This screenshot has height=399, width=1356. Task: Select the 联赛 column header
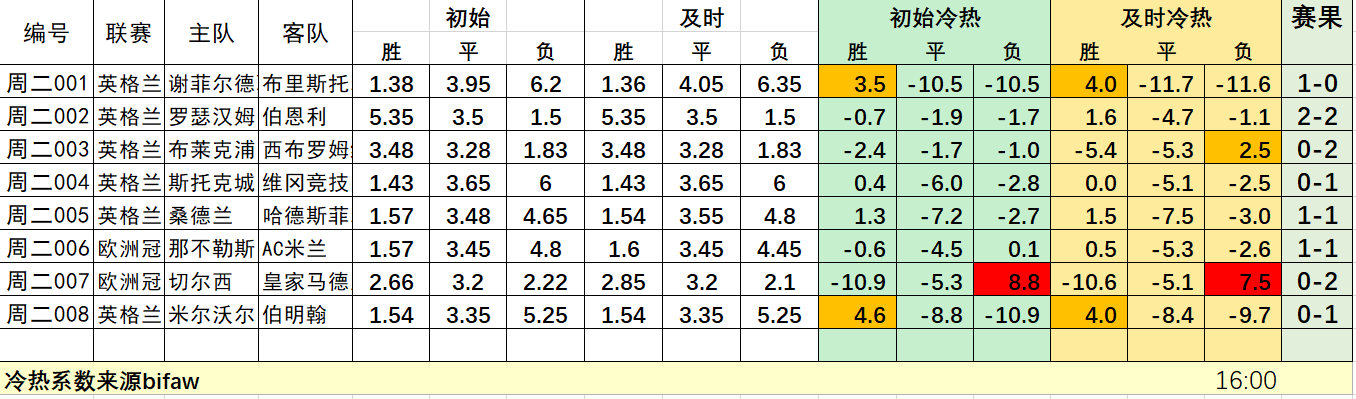tap(129, 33)
